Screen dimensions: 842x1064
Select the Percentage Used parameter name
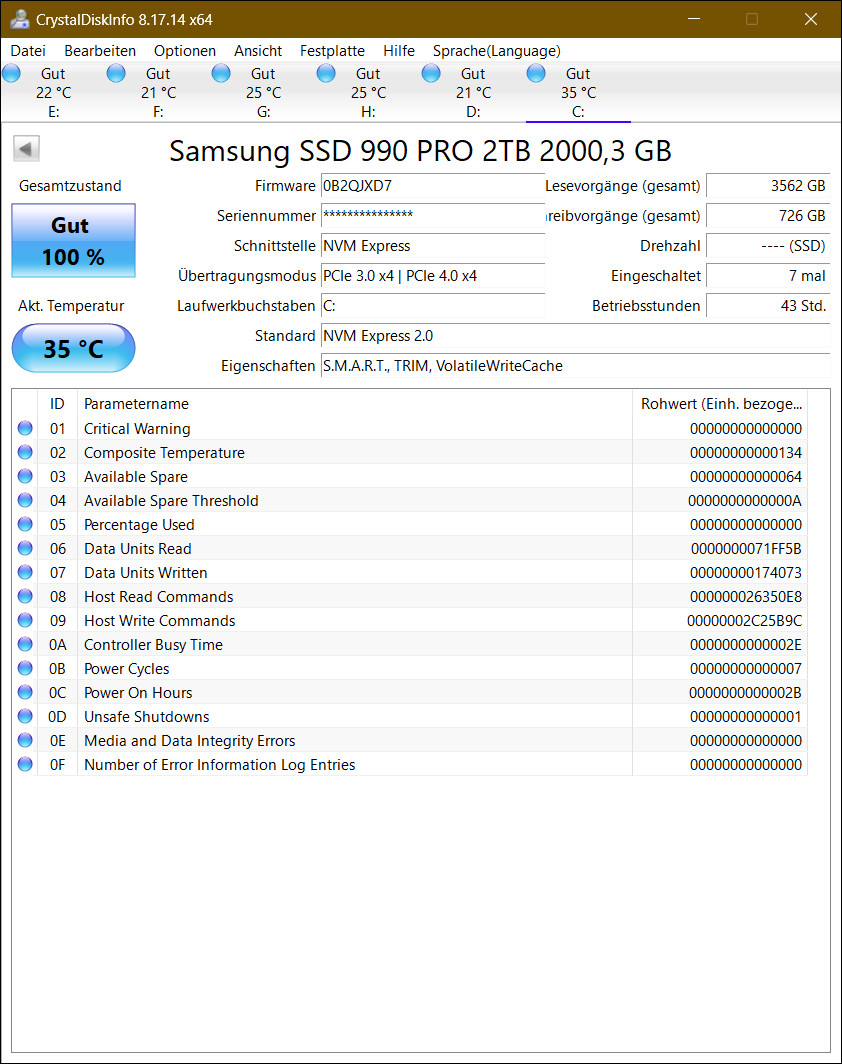tap(139, 525)
